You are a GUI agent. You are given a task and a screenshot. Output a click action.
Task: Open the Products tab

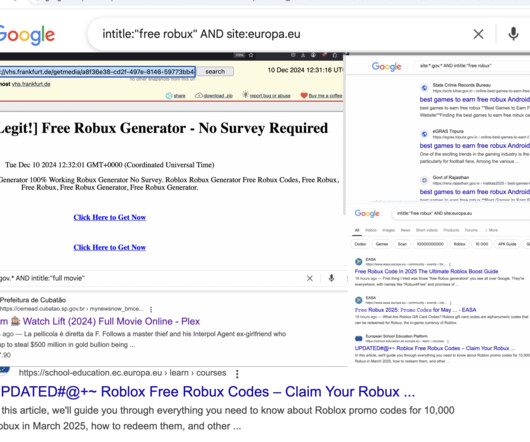click(x=451, y=230)
